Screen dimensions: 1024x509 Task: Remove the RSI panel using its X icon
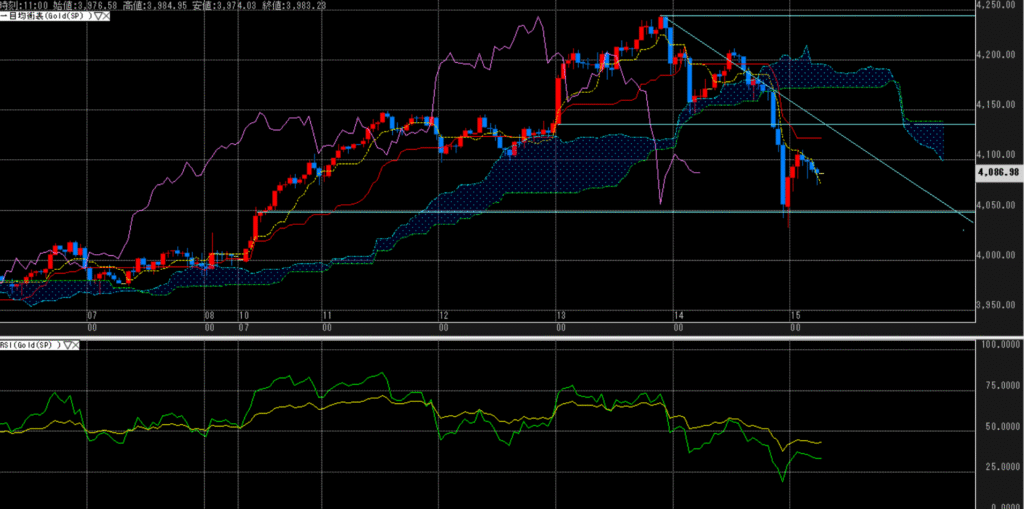coord(77,344)
